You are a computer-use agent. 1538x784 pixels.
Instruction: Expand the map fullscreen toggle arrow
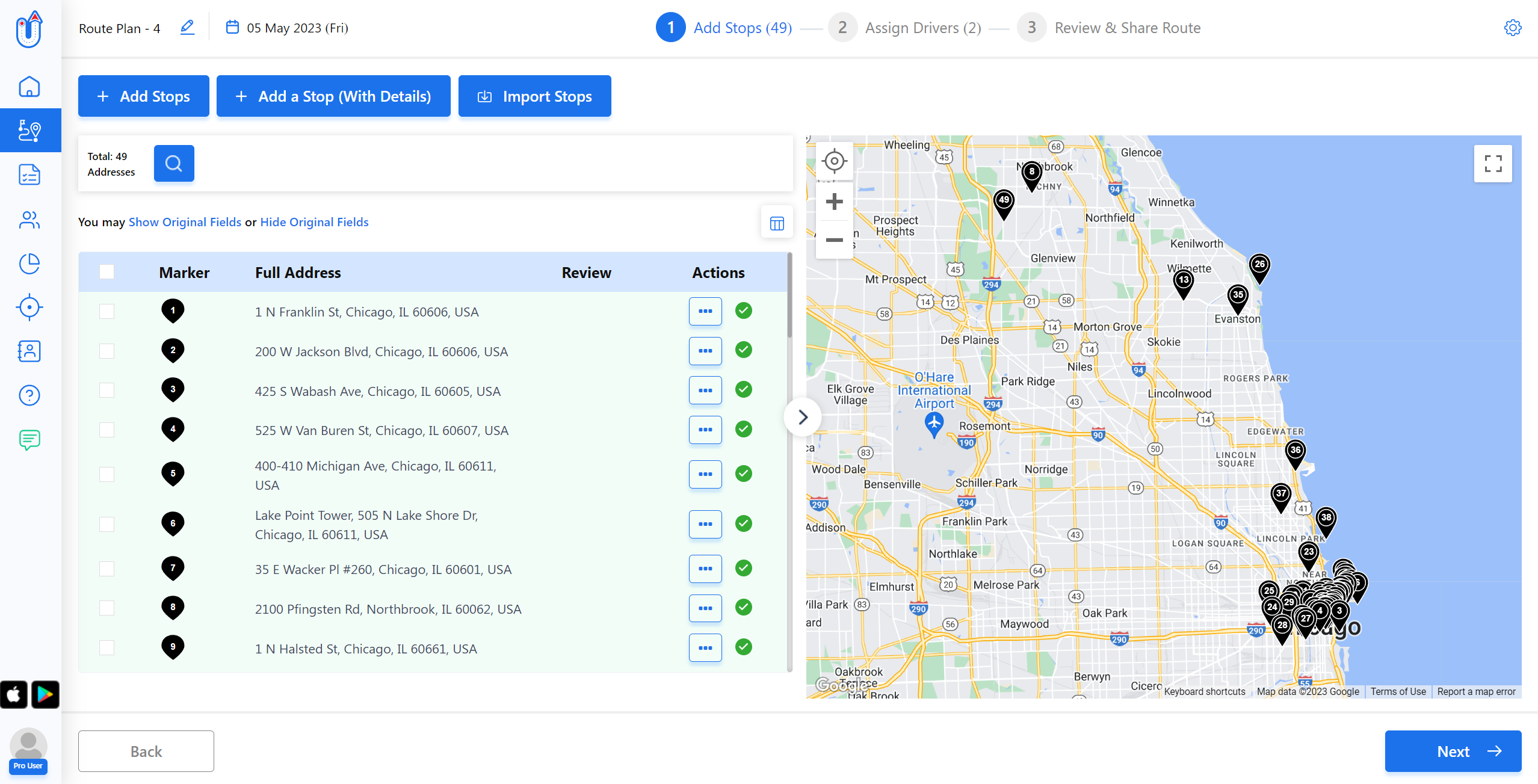coord(1494,164)
